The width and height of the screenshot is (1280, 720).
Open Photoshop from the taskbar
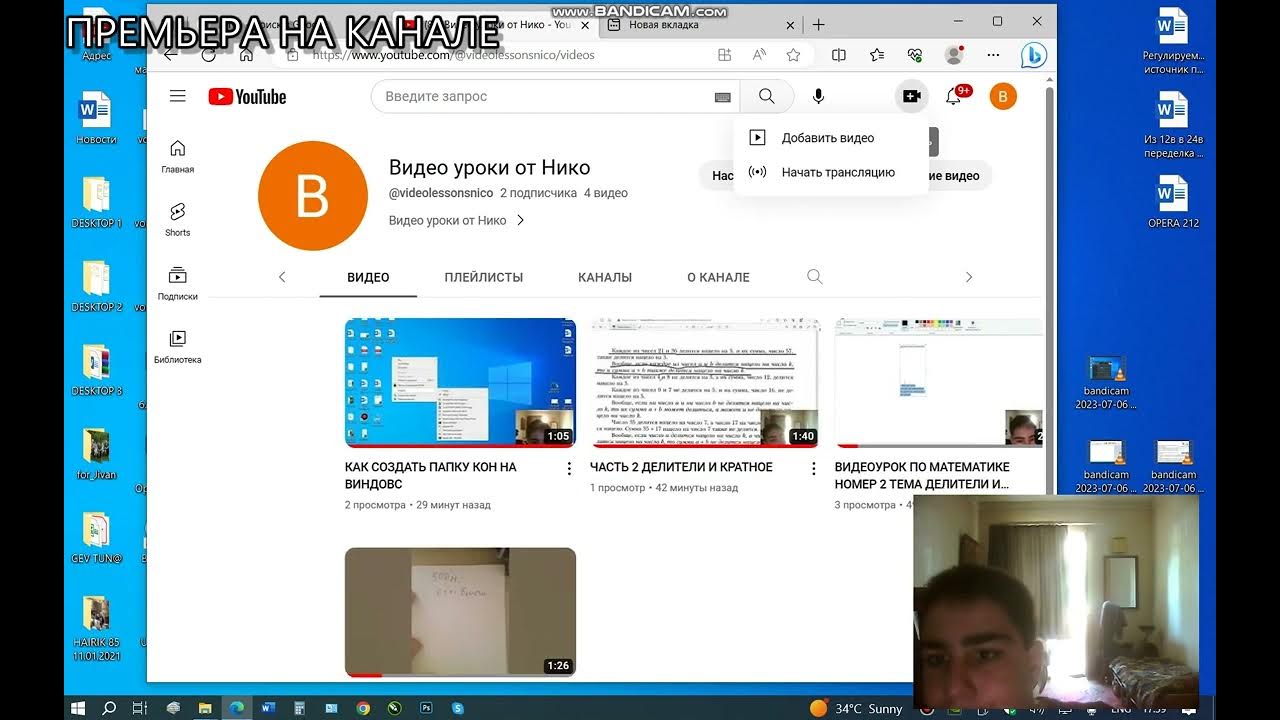[426, 708]
